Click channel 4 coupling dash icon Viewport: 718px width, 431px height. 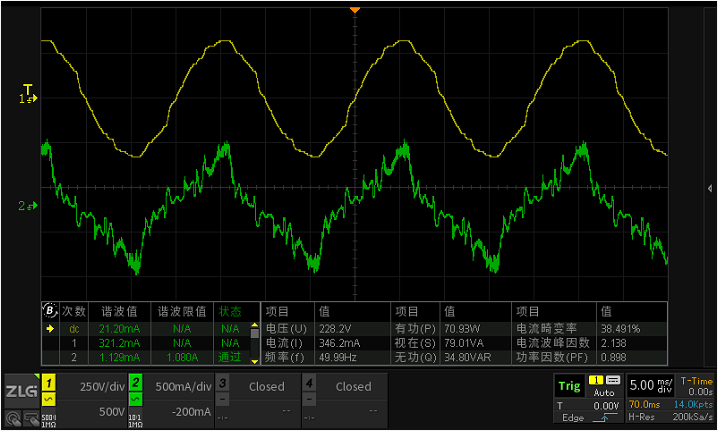(310, 399)
